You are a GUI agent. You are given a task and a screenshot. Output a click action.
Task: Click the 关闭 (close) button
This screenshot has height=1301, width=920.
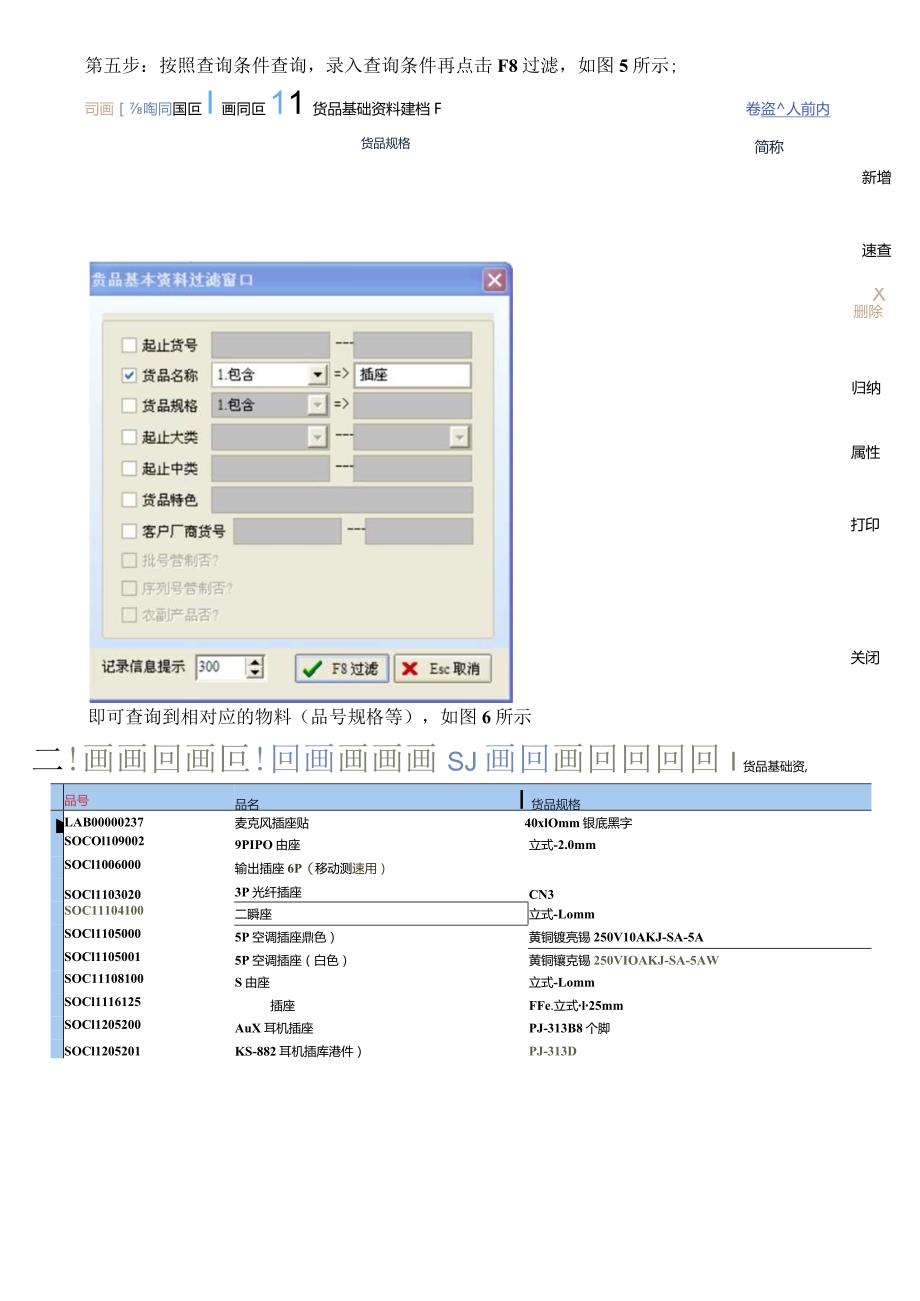(x=866, y=657)
